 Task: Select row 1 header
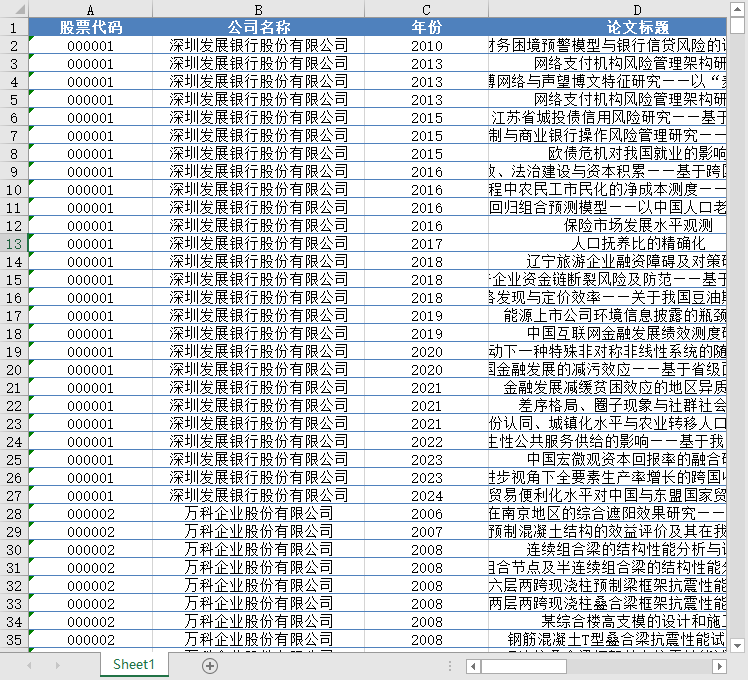[14, 28]
